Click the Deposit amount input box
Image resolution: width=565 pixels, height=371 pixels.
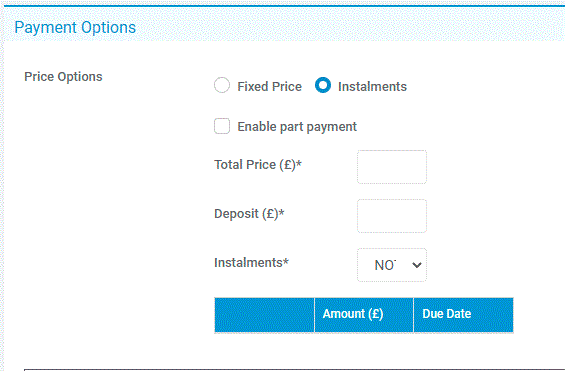click(392, 216)
